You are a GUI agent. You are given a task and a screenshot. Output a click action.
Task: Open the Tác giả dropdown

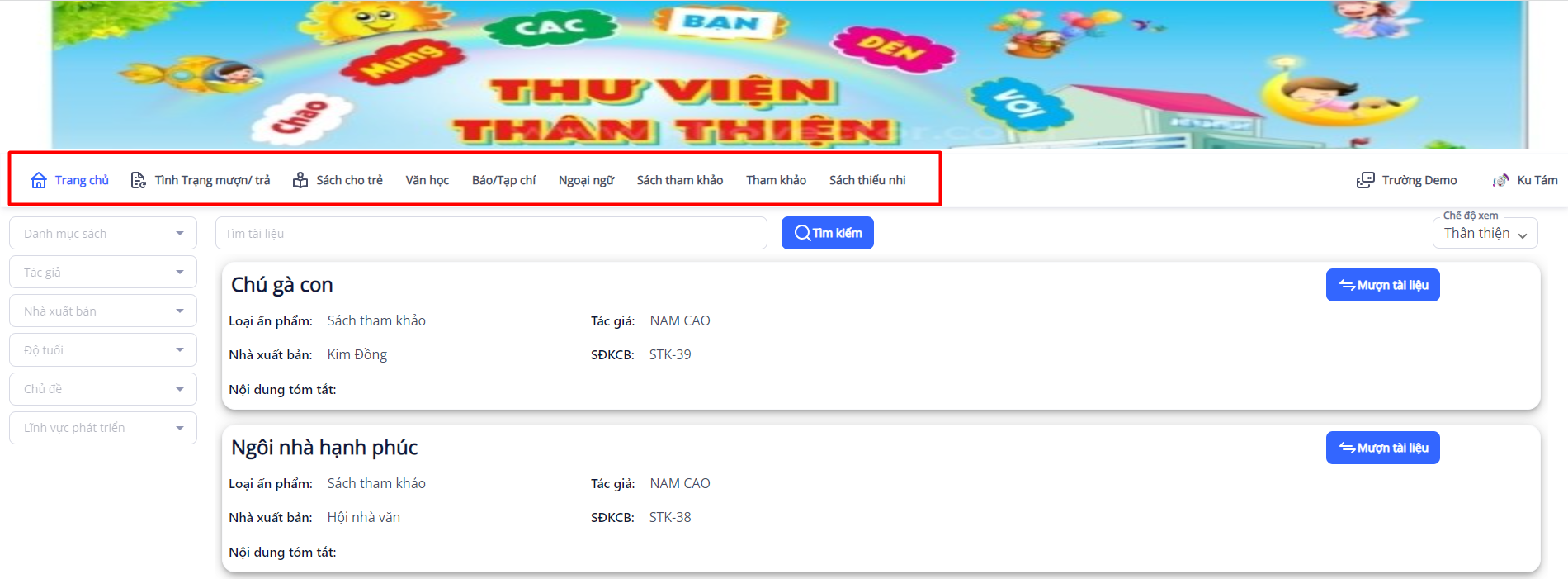103,272
